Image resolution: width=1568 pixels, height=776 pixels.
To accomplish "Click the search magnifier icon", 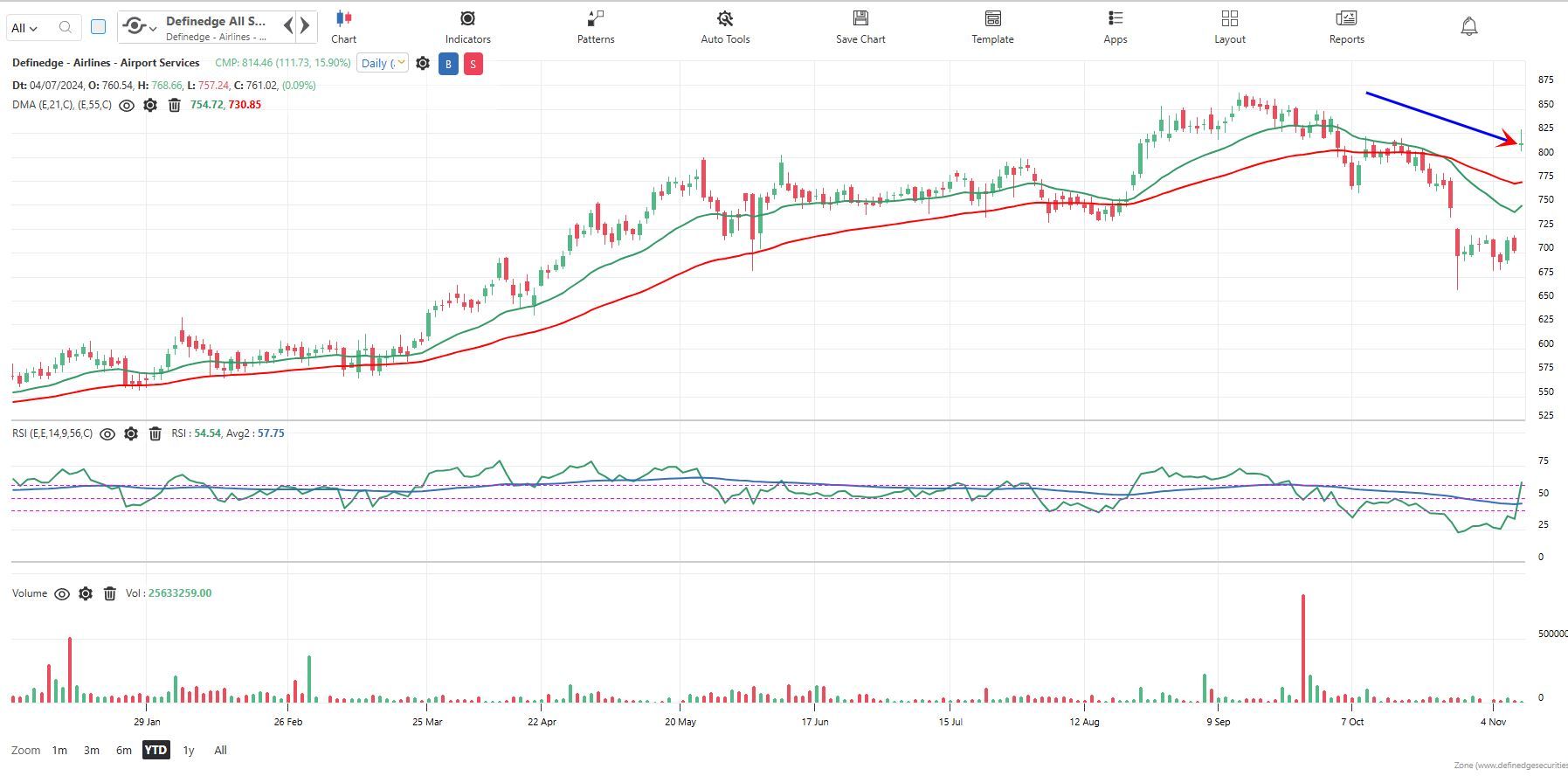I will point(66,27).
